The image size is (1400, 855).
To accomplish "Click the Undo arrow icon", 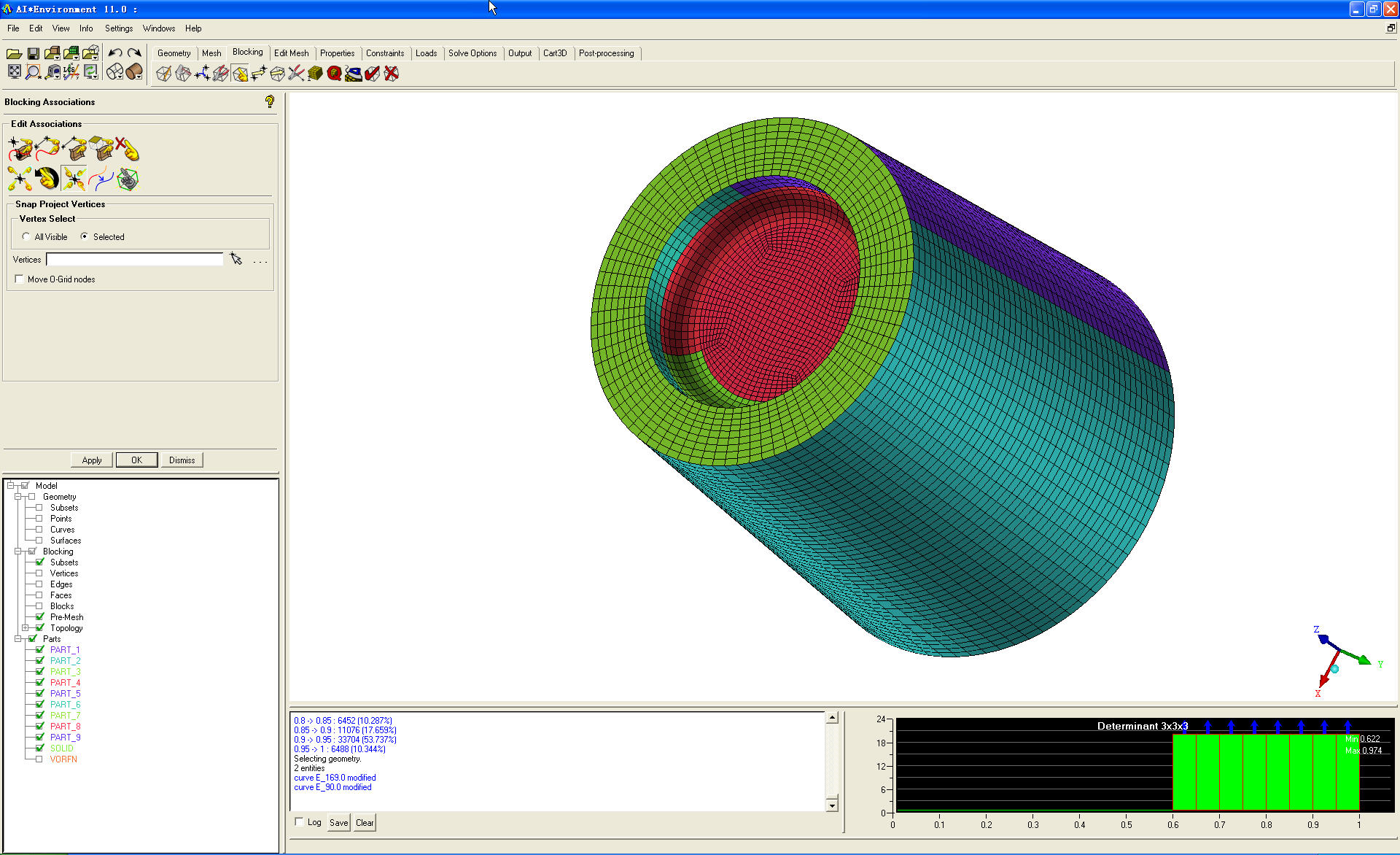I will pyautogui.click(x=114, y=53).
